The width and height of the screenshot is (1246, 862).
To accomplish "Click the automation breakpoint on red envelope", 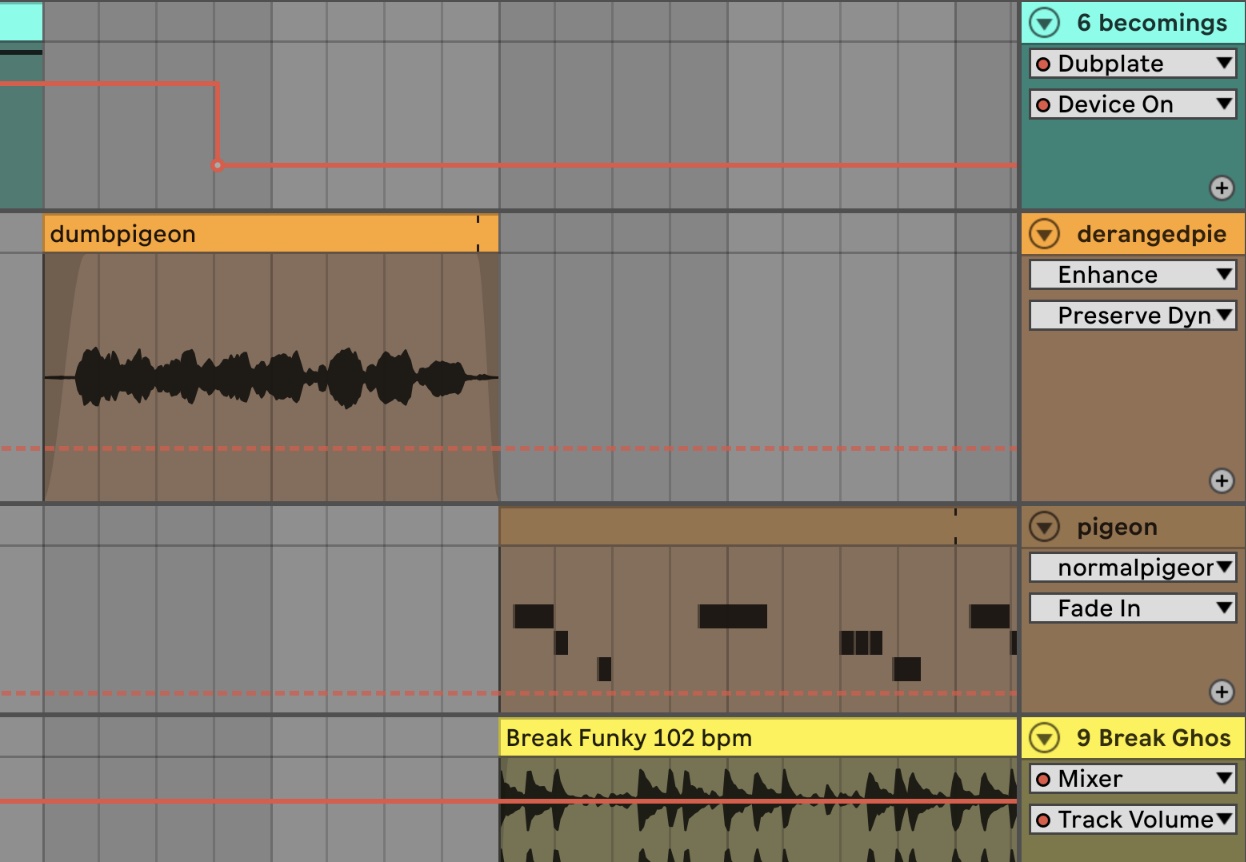I will point(217,165).
